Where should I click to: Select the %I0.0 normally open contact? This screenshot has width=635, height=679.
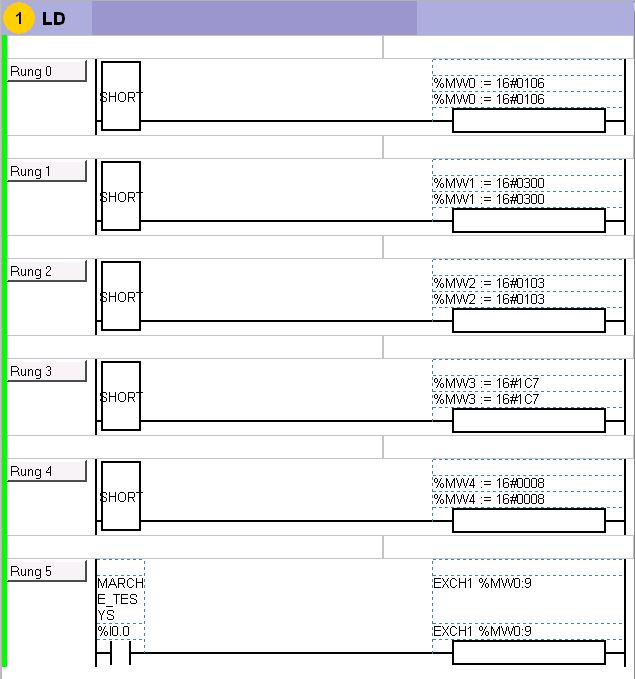(x=121, y=653)
